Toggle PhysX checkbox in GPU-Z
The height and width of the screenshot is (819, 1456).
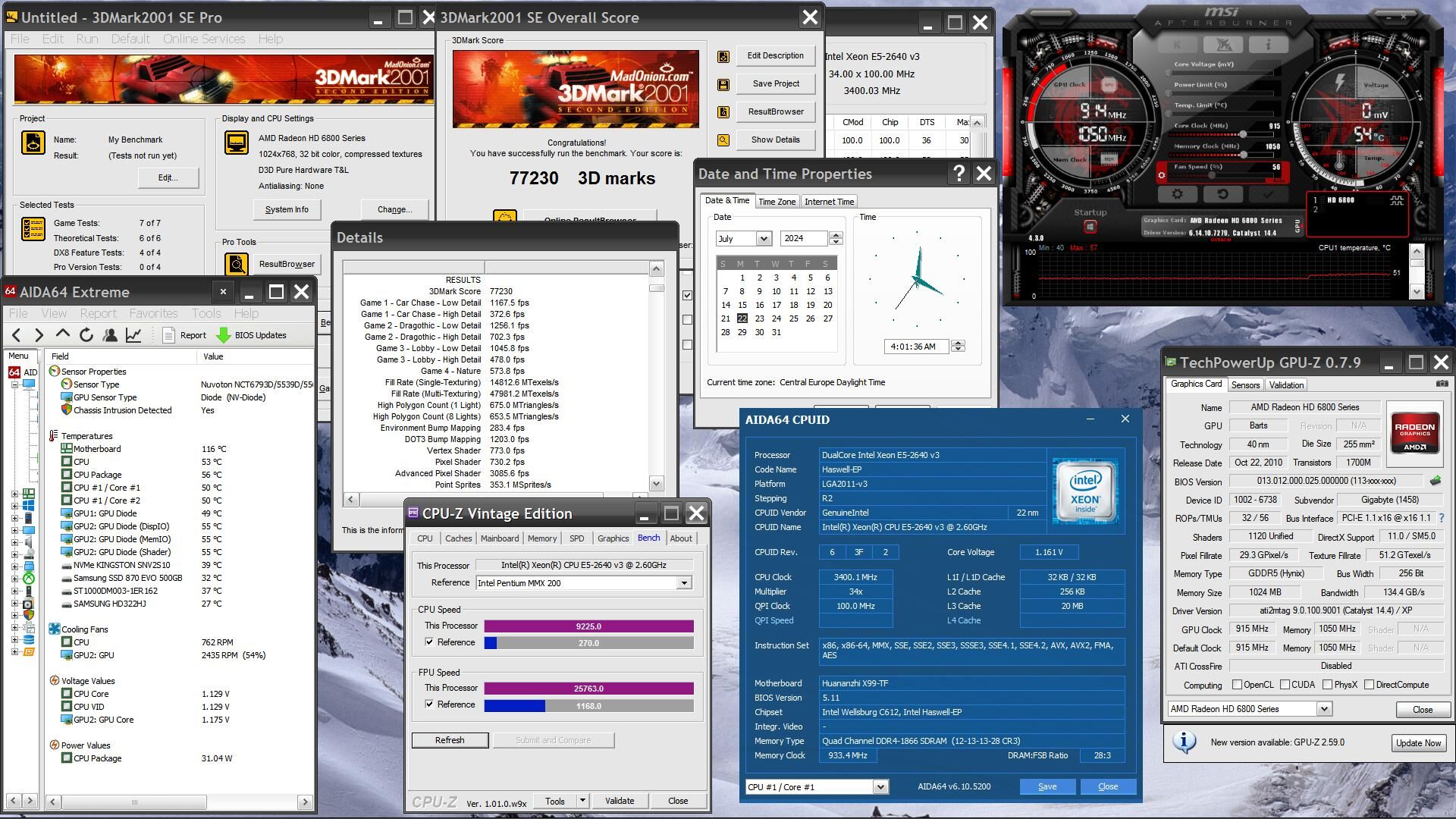tap(1327, 685)
